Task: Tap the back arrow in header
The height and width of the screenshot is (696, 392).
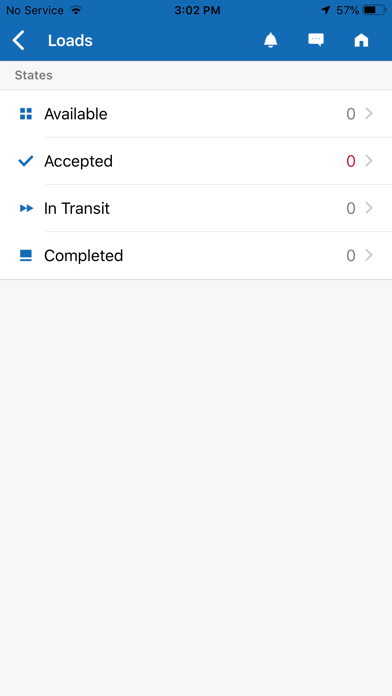Action: click(19, 40)
